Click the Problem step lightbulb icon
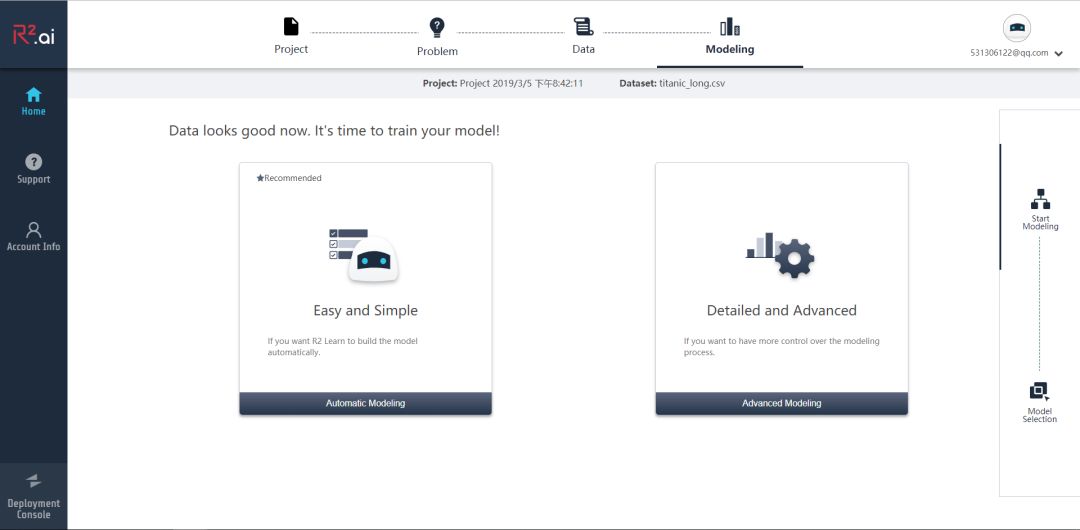Viewport: 1080px width, 530px height. [437, 28]
